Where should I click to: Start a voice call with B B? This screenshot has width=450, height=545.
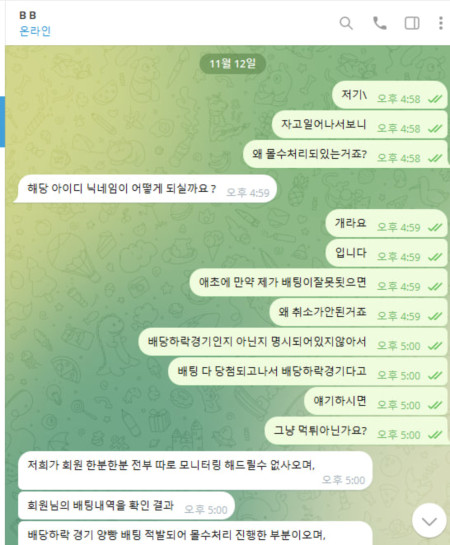click(379, 23)
